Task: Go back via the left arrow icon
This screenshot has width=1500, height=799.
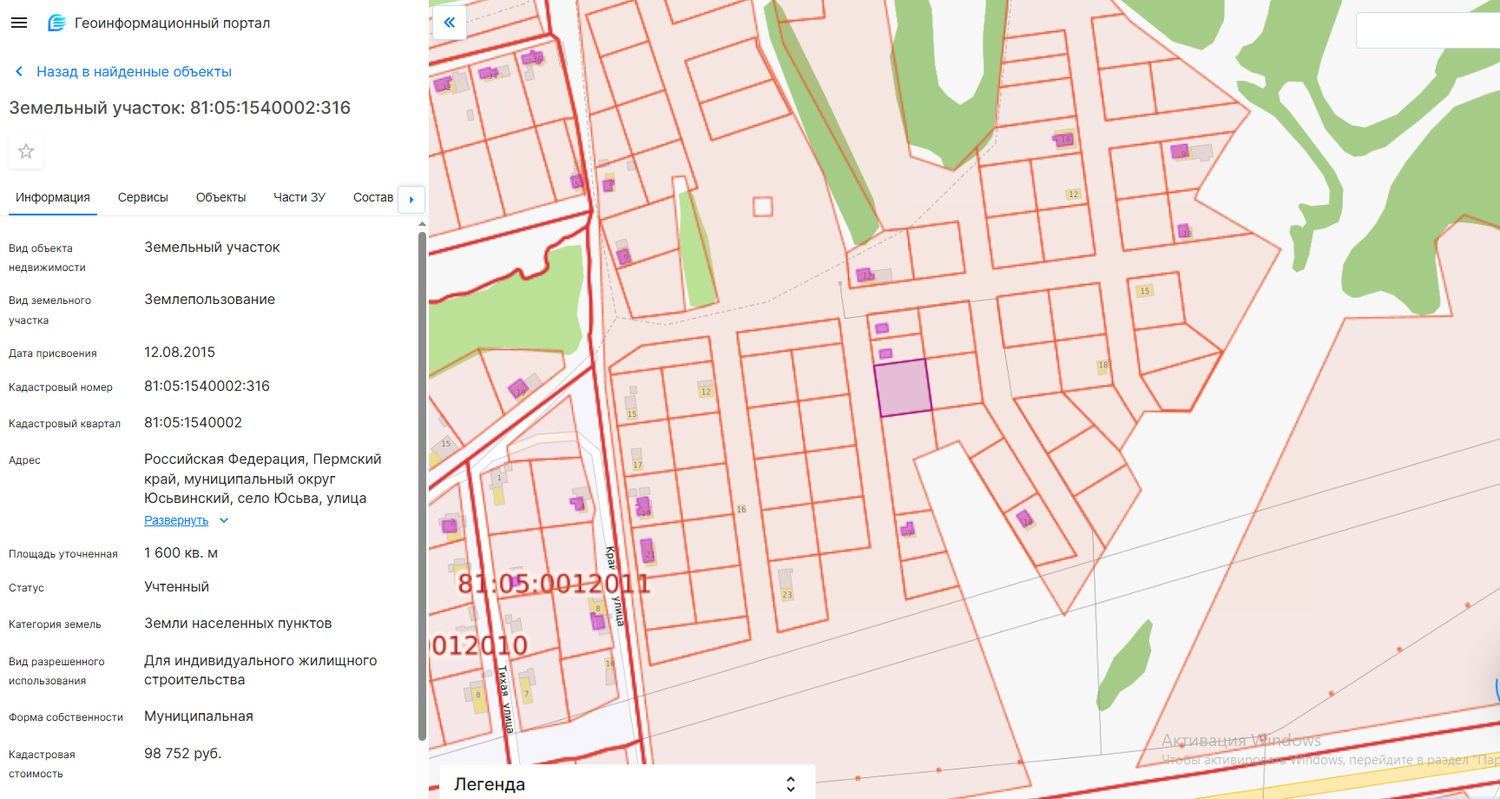Action: tap(18, 72)
